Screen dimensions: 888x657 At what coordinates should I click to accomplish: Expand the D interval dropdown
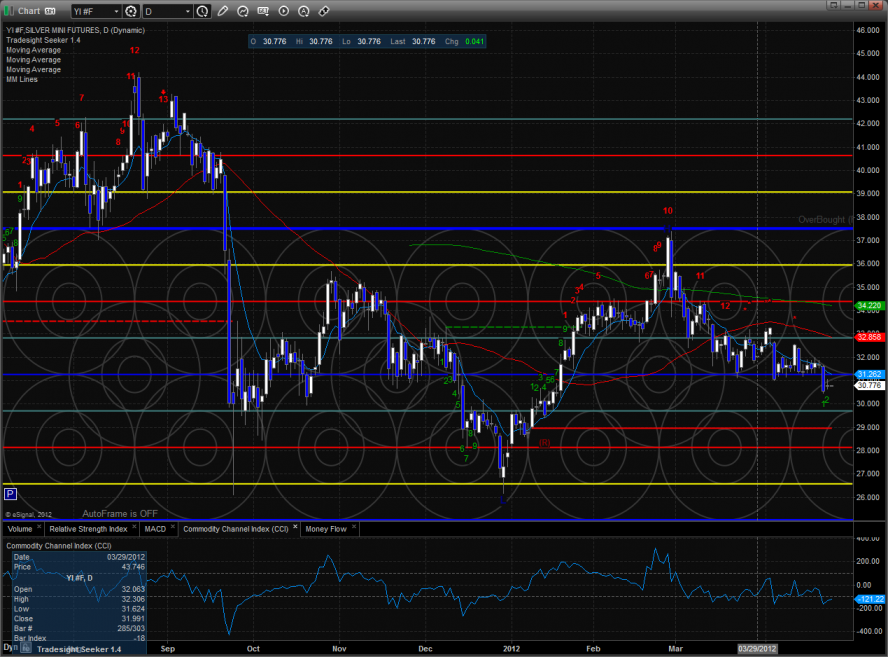coord(187,11)
